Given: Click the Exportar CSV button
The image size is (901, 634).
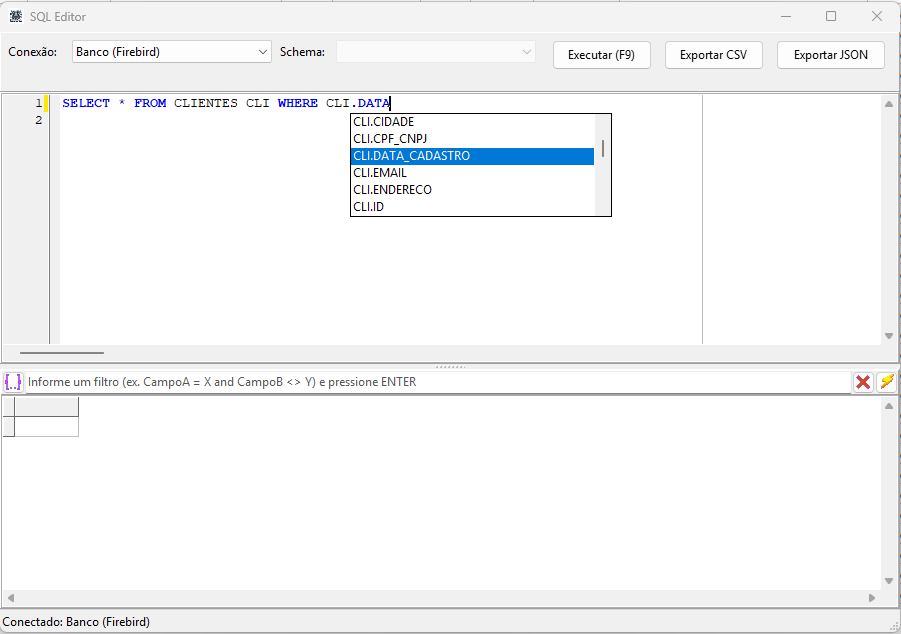Looking at the screenshot, I should (x=714, y=55).
